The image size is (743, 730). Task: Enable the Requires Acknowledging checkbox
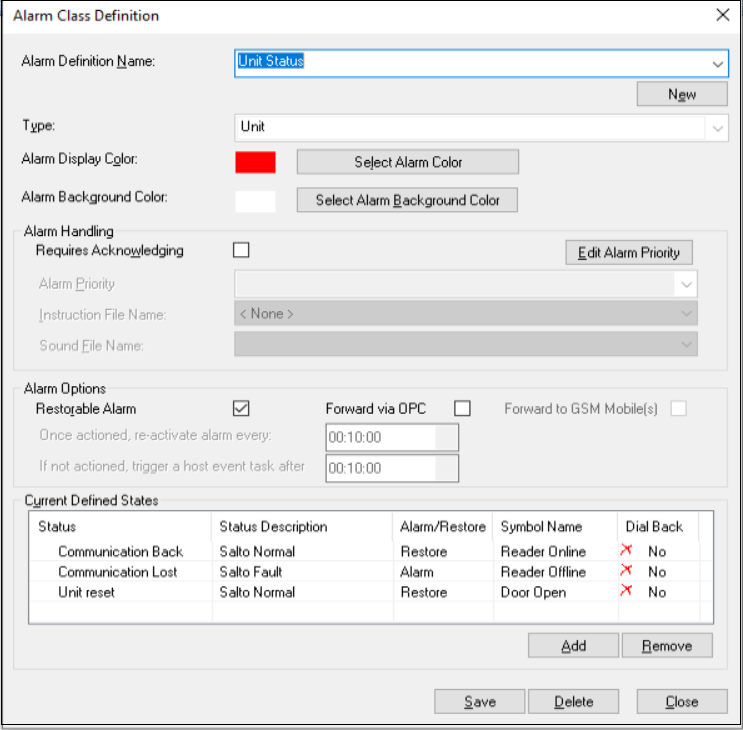[x=240, y=250]
